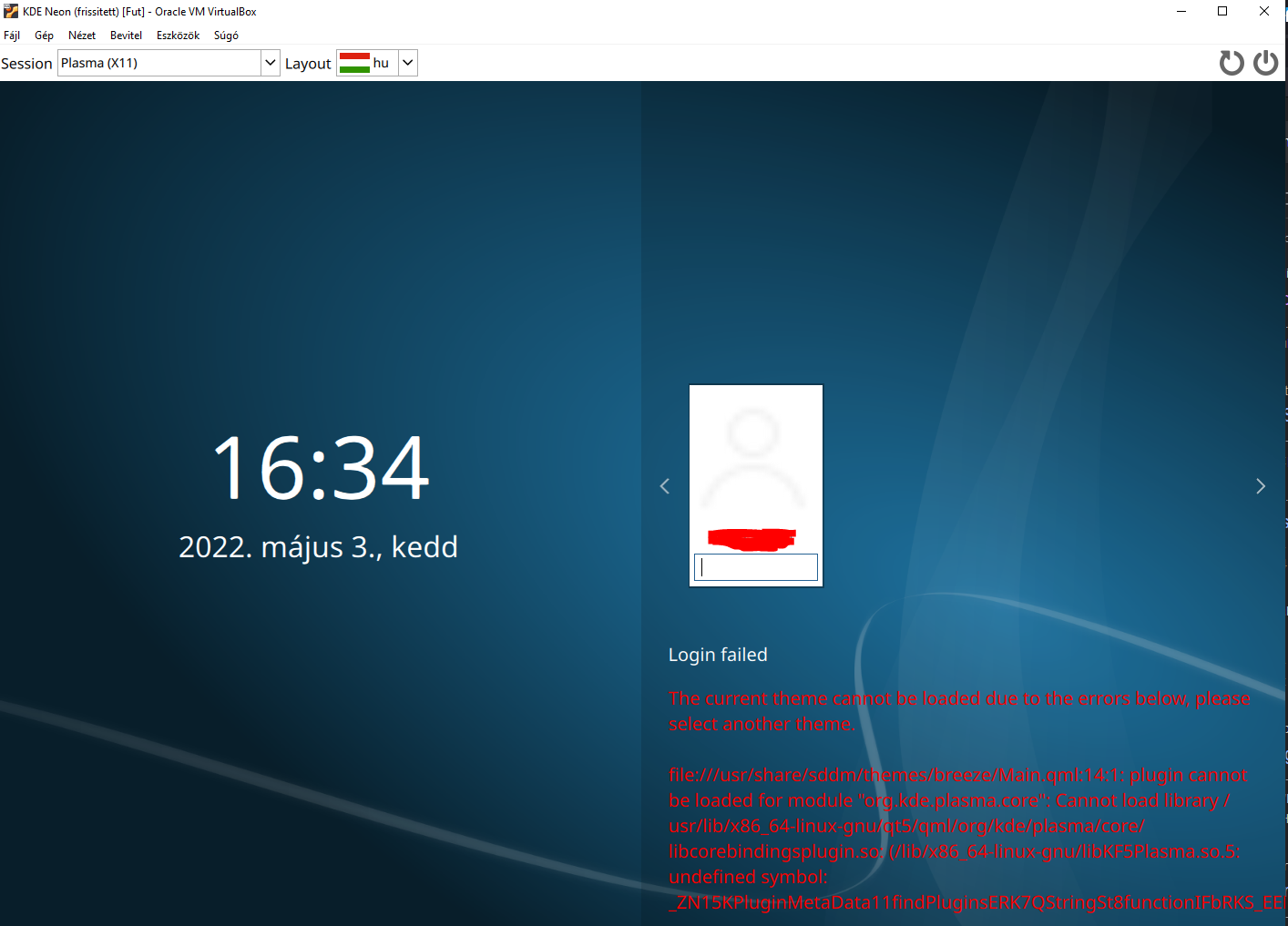Click the Hungarian flag layout icon
Viewport: 1288px width, 926px height.
354,63
